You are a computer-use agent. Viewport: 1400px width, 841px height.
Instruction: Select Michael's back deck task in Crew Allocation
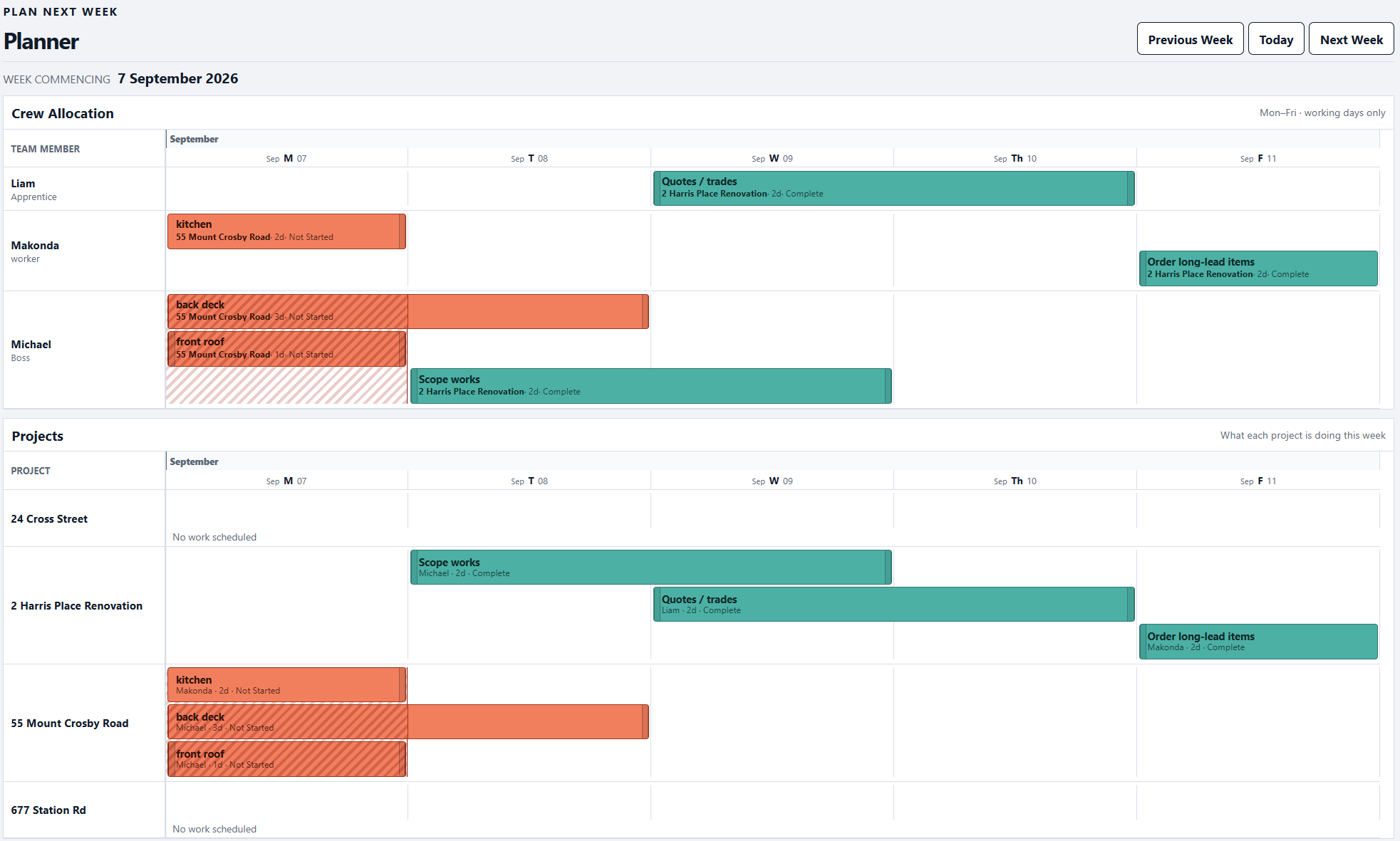(x=408, y=311)
